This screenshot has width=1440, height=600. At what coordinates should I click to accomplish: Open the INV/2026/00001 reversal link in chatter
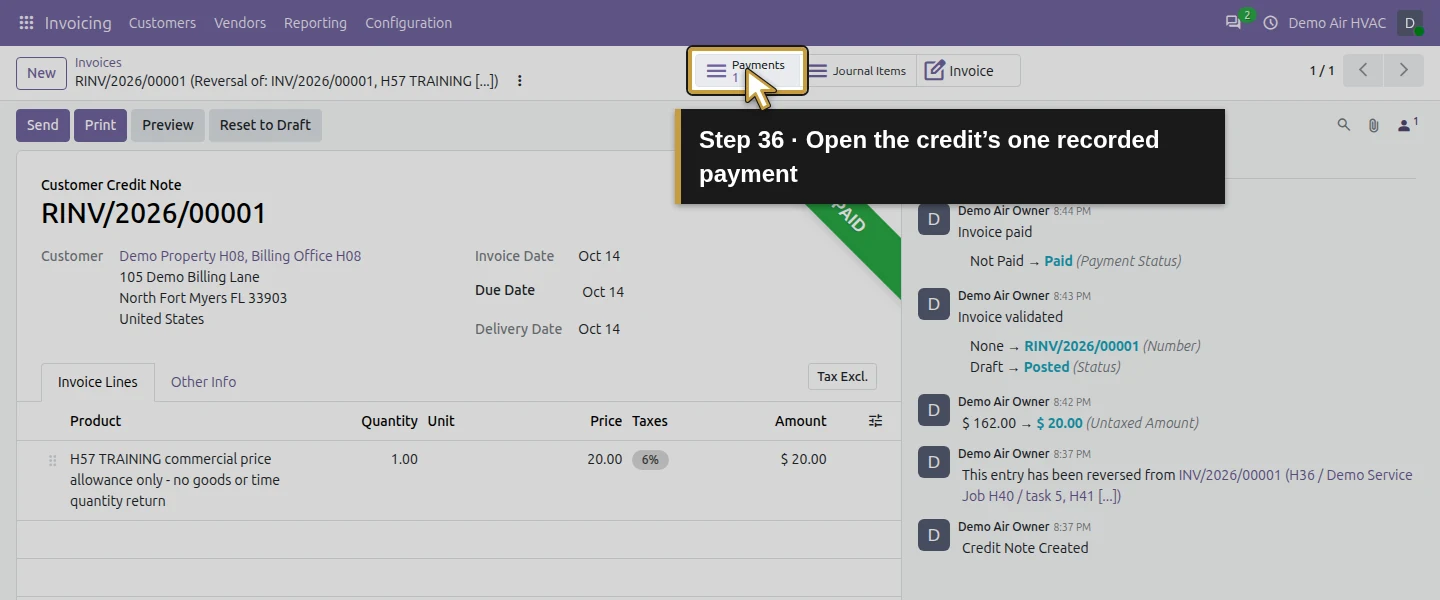point(1187,485)
